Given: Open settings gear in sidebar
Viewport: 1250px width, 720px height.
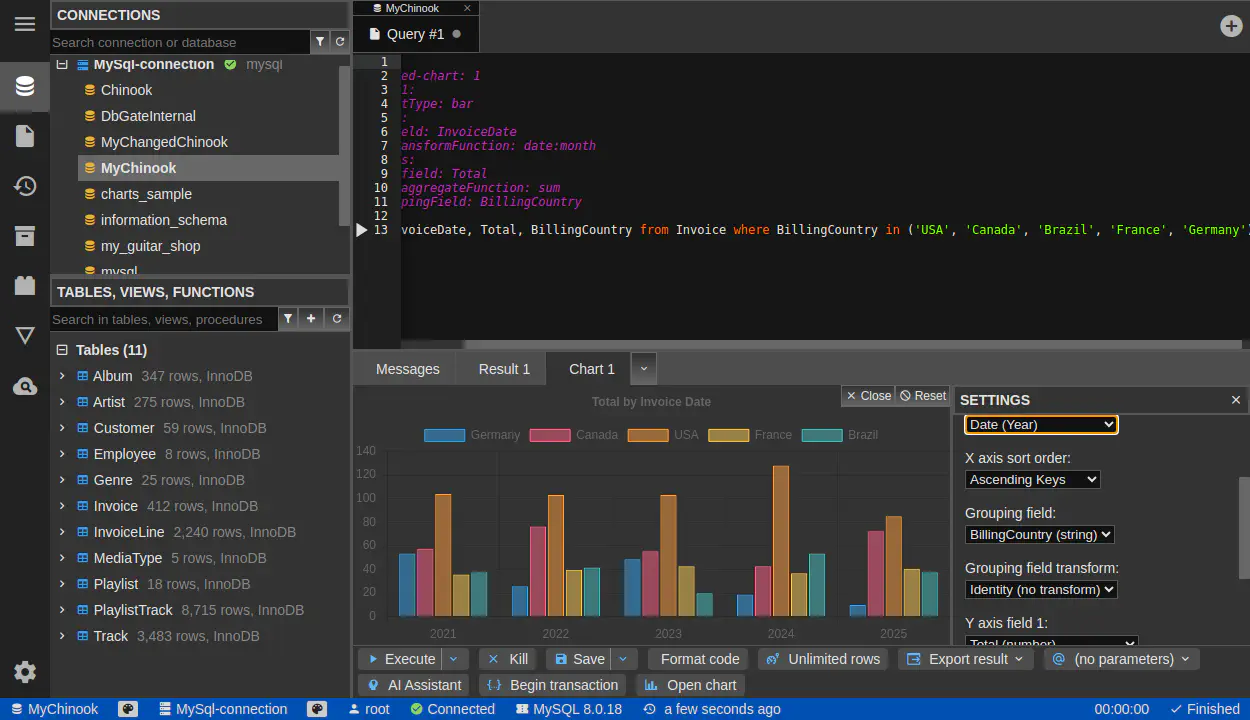Looking at the screenshot, I should point(25,672).
